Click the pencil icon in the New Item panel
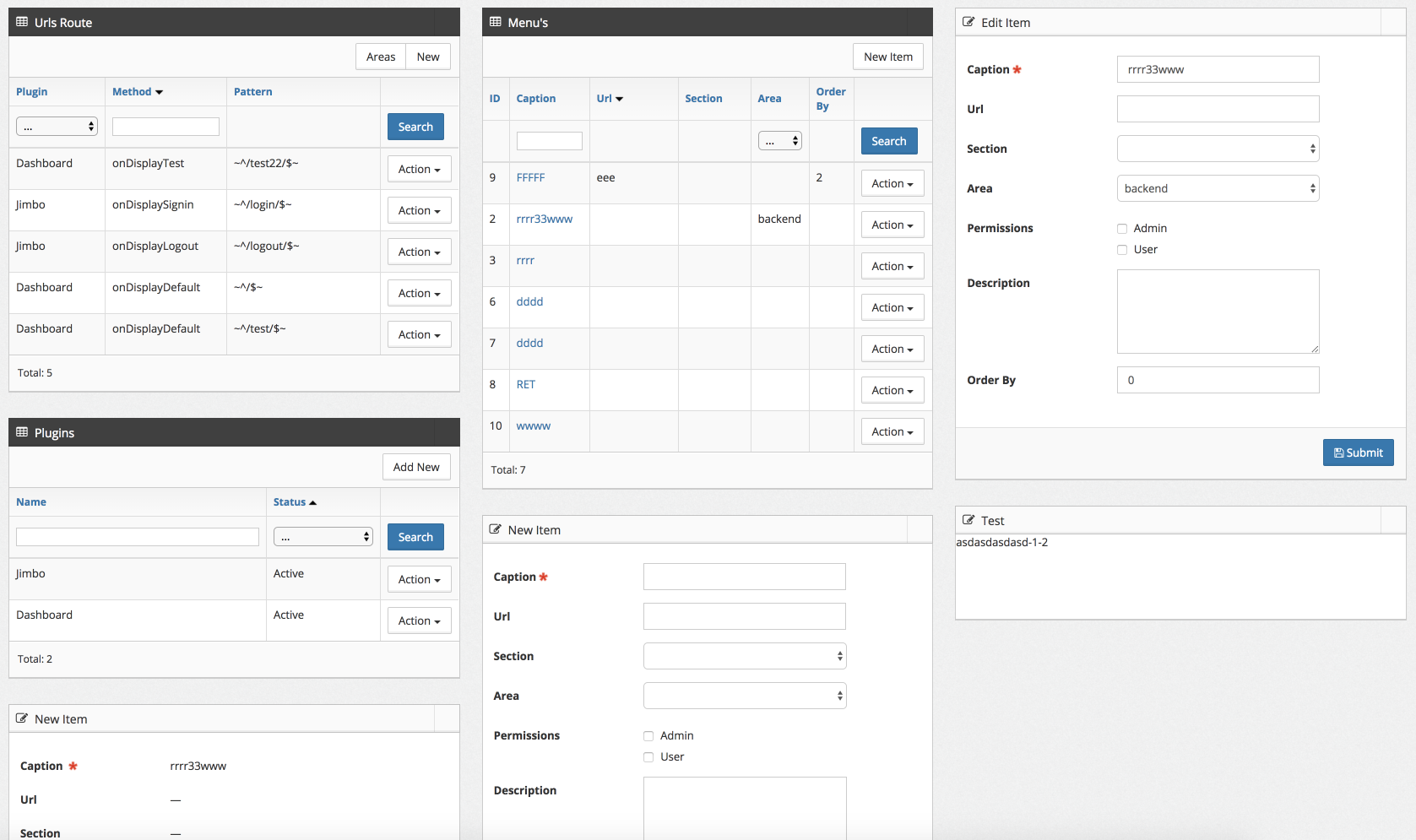 tap(495, 529)
